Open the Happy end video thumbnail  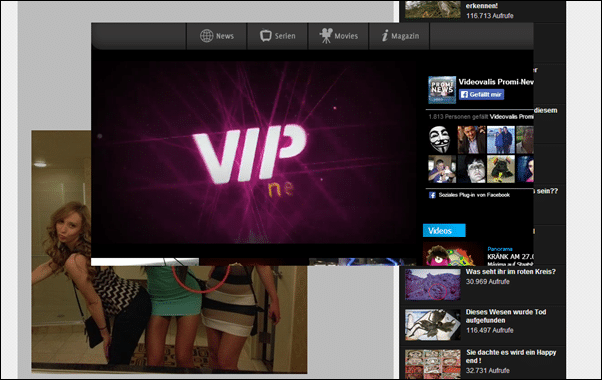[x=433, y=364]
